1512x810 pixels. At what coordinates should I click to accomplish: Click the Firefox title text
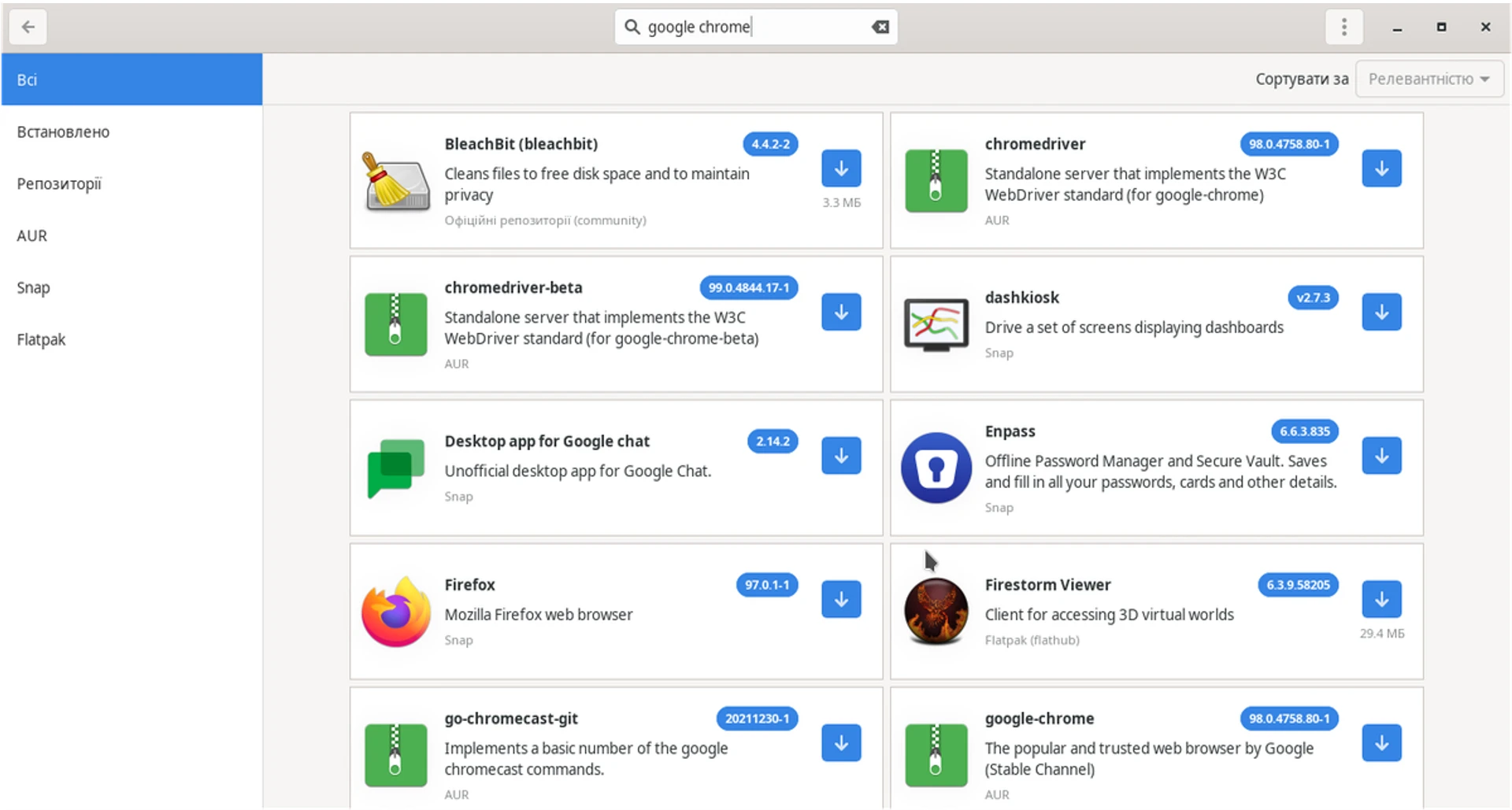coord(469,585)
